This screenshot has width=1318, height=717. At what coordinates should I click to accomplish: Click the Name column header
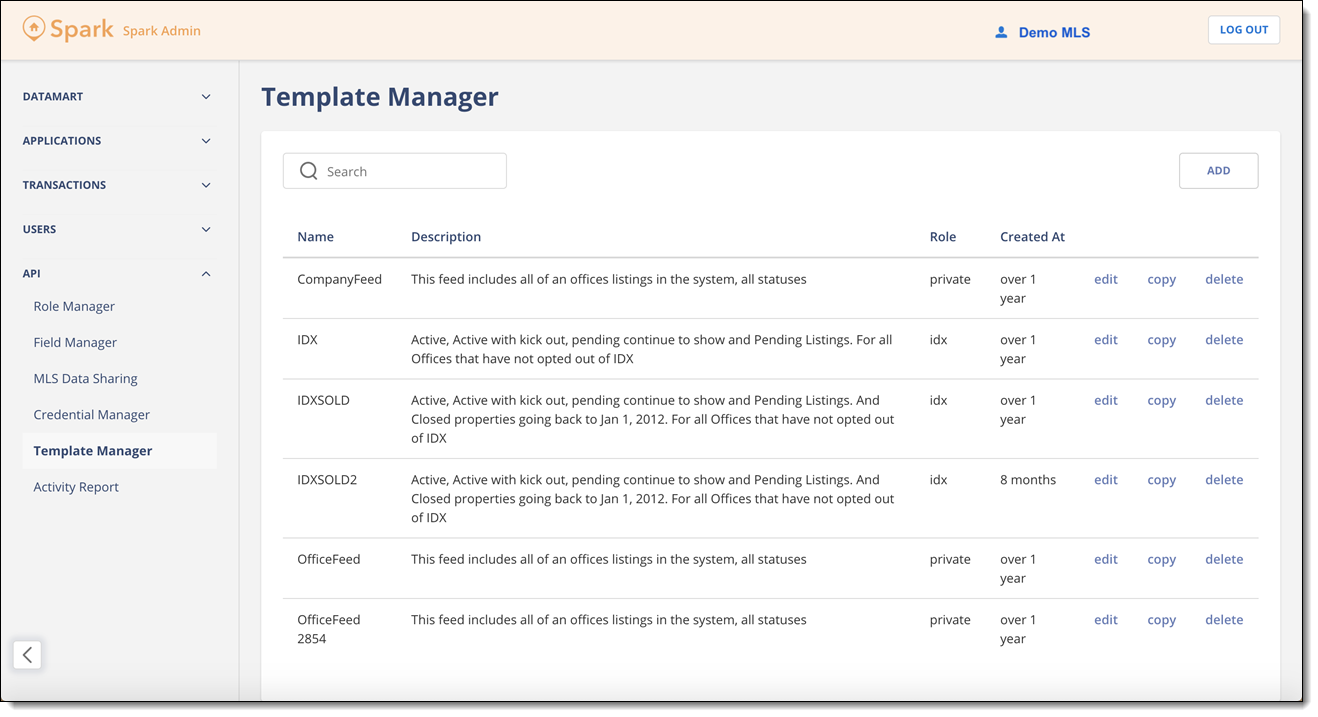(x=315, y=237)
